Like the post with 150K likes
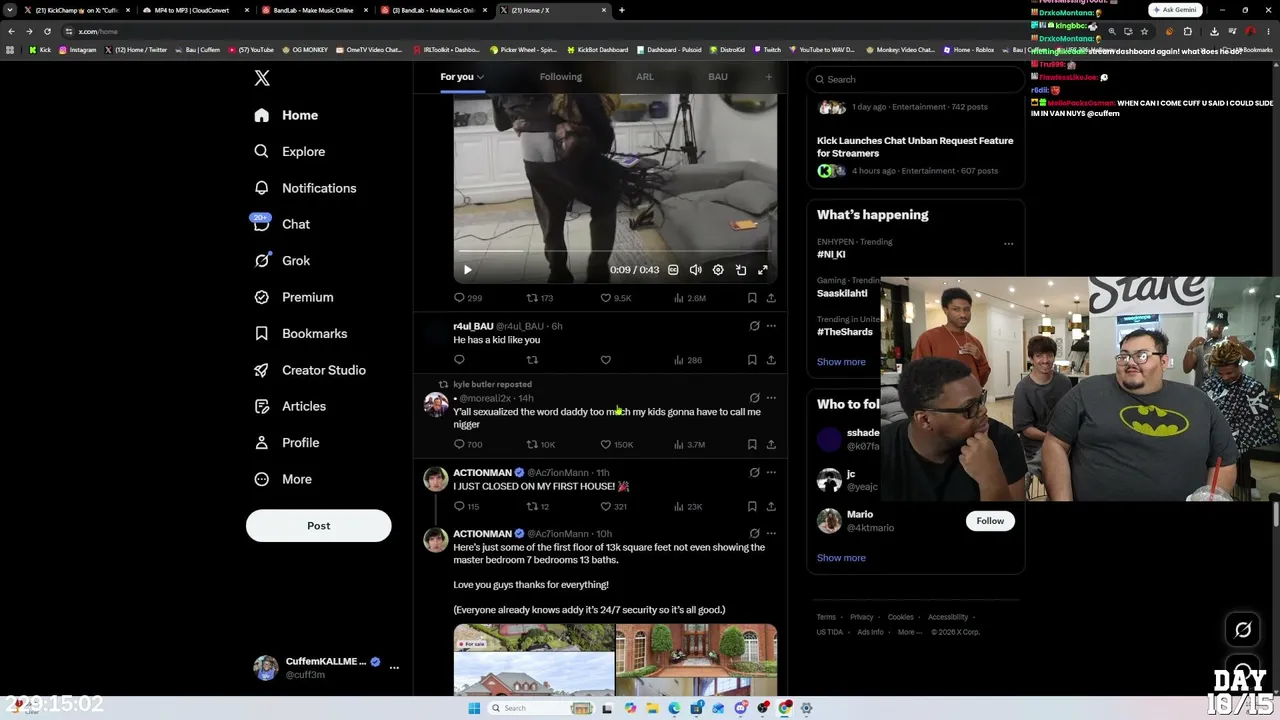The image size is (1280, 720). point(616,445)
